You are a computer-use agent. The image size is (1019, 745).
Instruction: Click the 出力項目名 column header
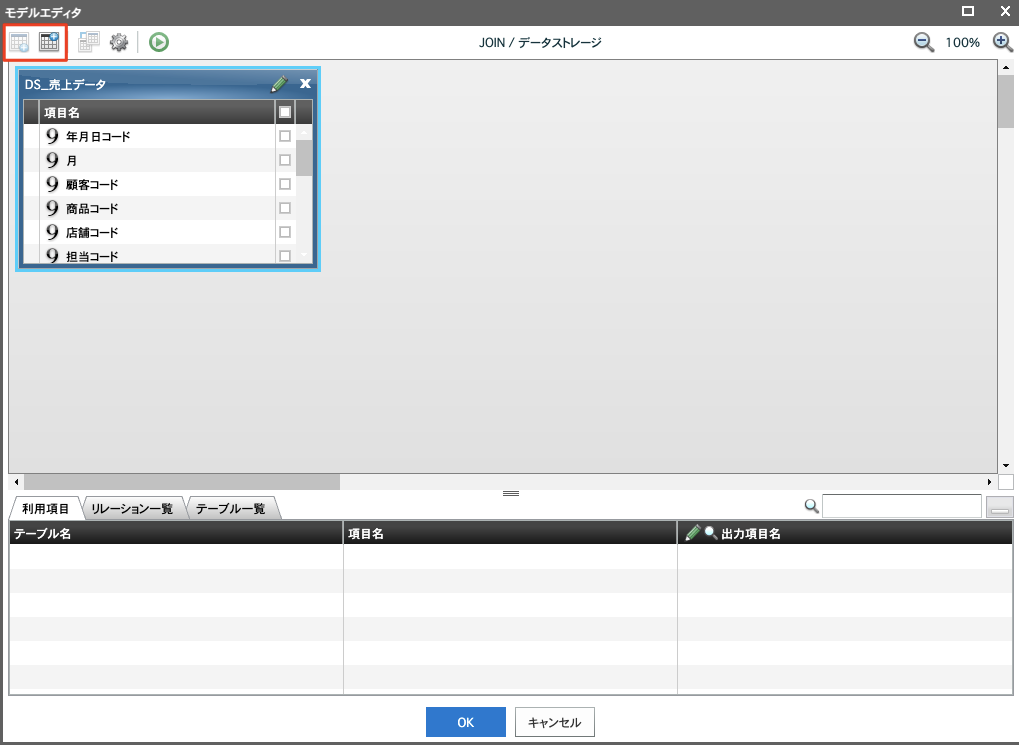(845, 533)
